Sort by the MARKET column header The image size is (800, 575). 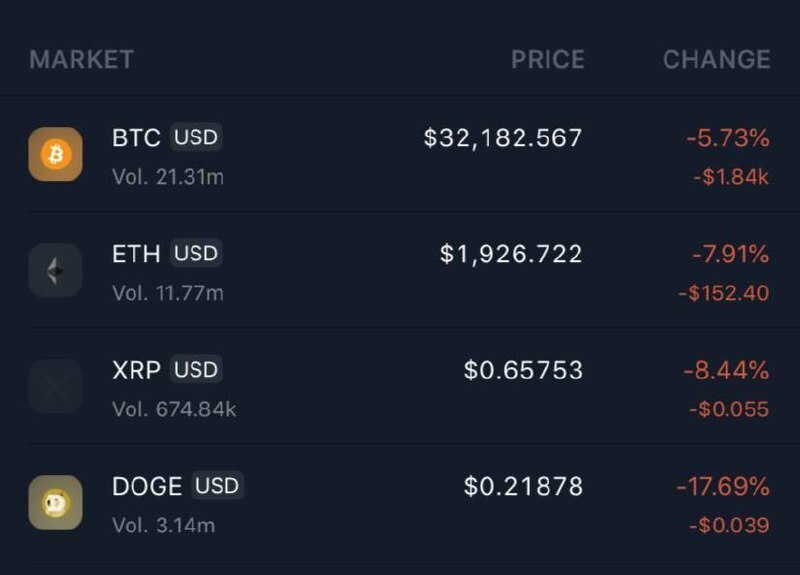[81, 59]
